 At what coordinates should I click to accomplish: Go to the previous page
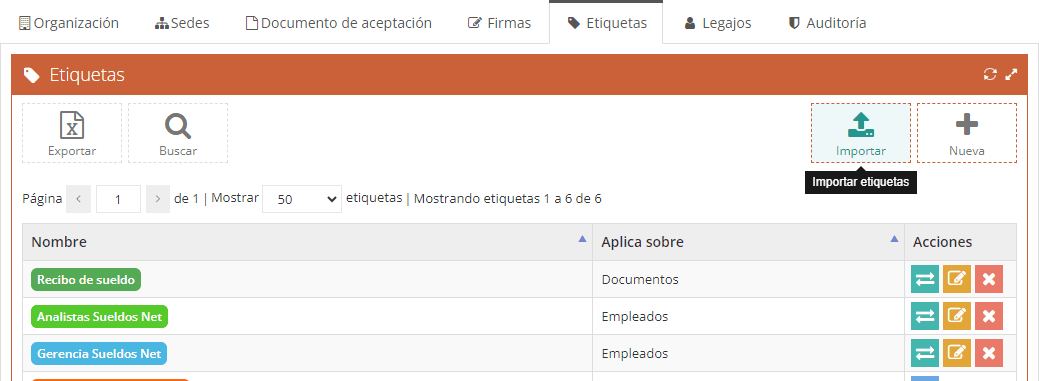coord(79,199)
